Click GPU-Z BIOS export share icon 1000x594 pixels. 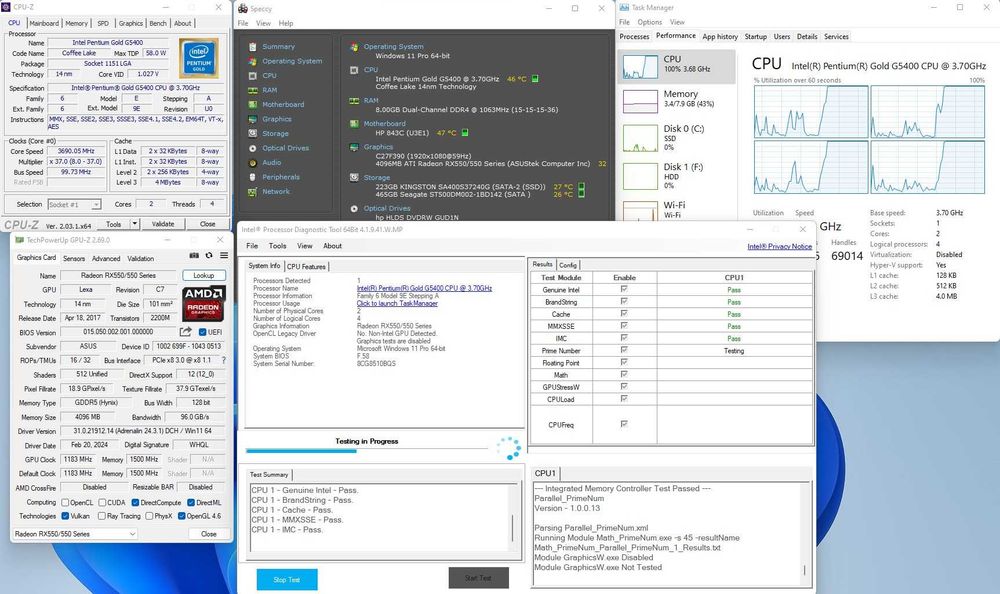tap(186, 332)
